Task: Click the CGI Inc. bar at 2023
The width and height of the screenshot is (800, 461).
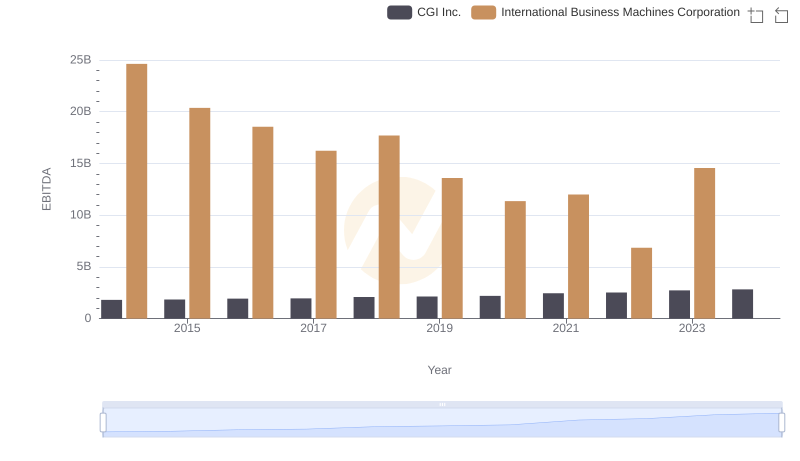Action: (x=680, y=304)
